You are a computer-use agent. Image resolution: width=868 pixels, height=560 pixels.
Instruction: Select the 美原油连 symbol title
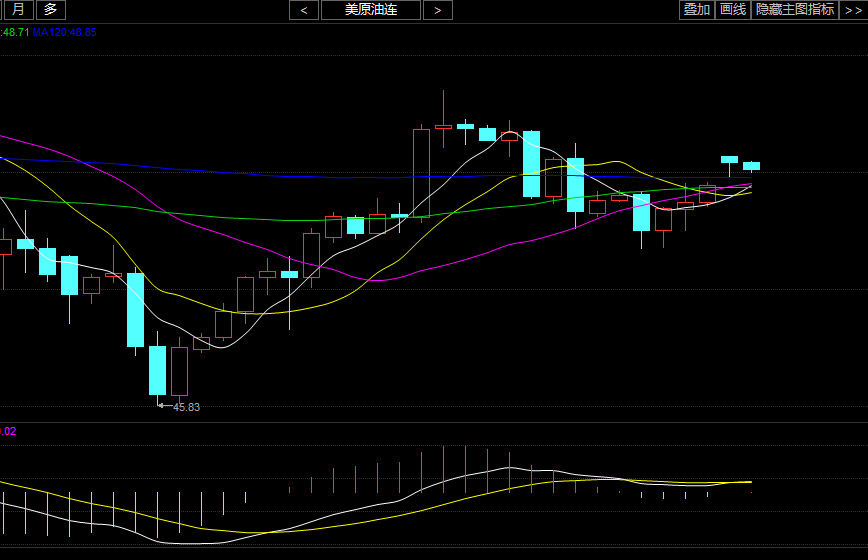pyautogui.click(x=371, y=10)
